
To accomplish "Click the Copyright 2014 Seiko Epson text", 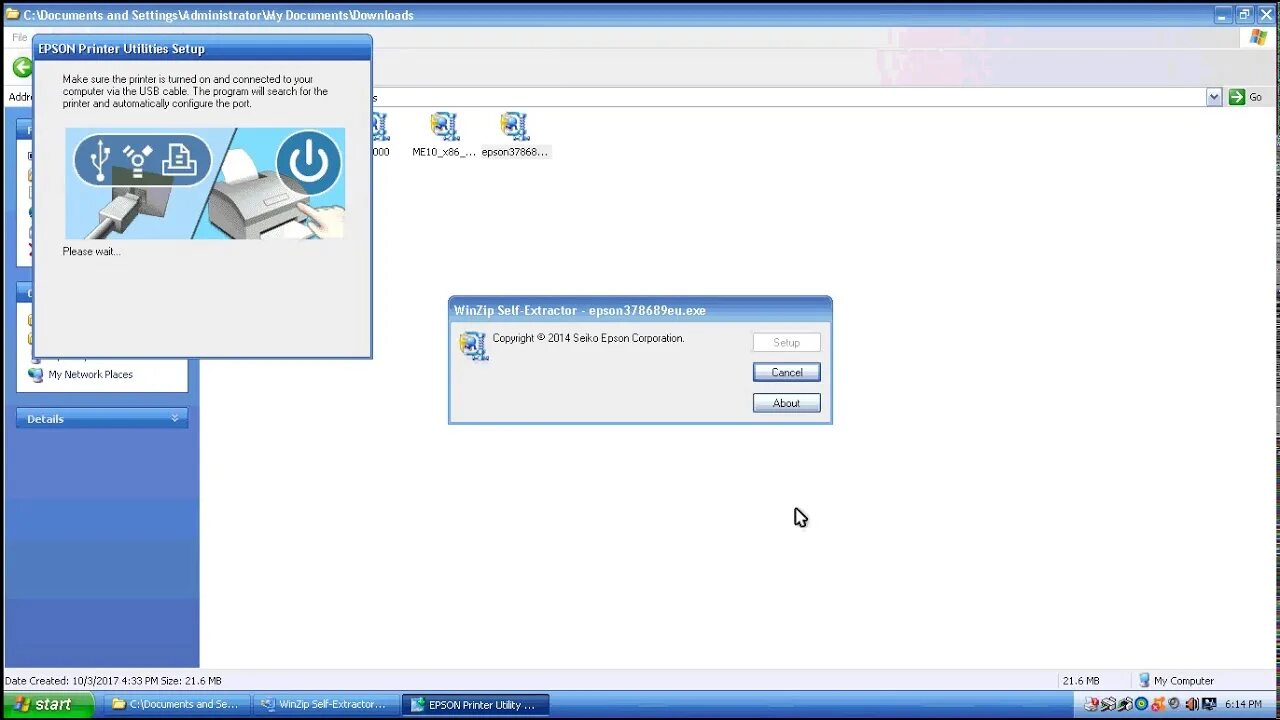I will coord(588,338).
